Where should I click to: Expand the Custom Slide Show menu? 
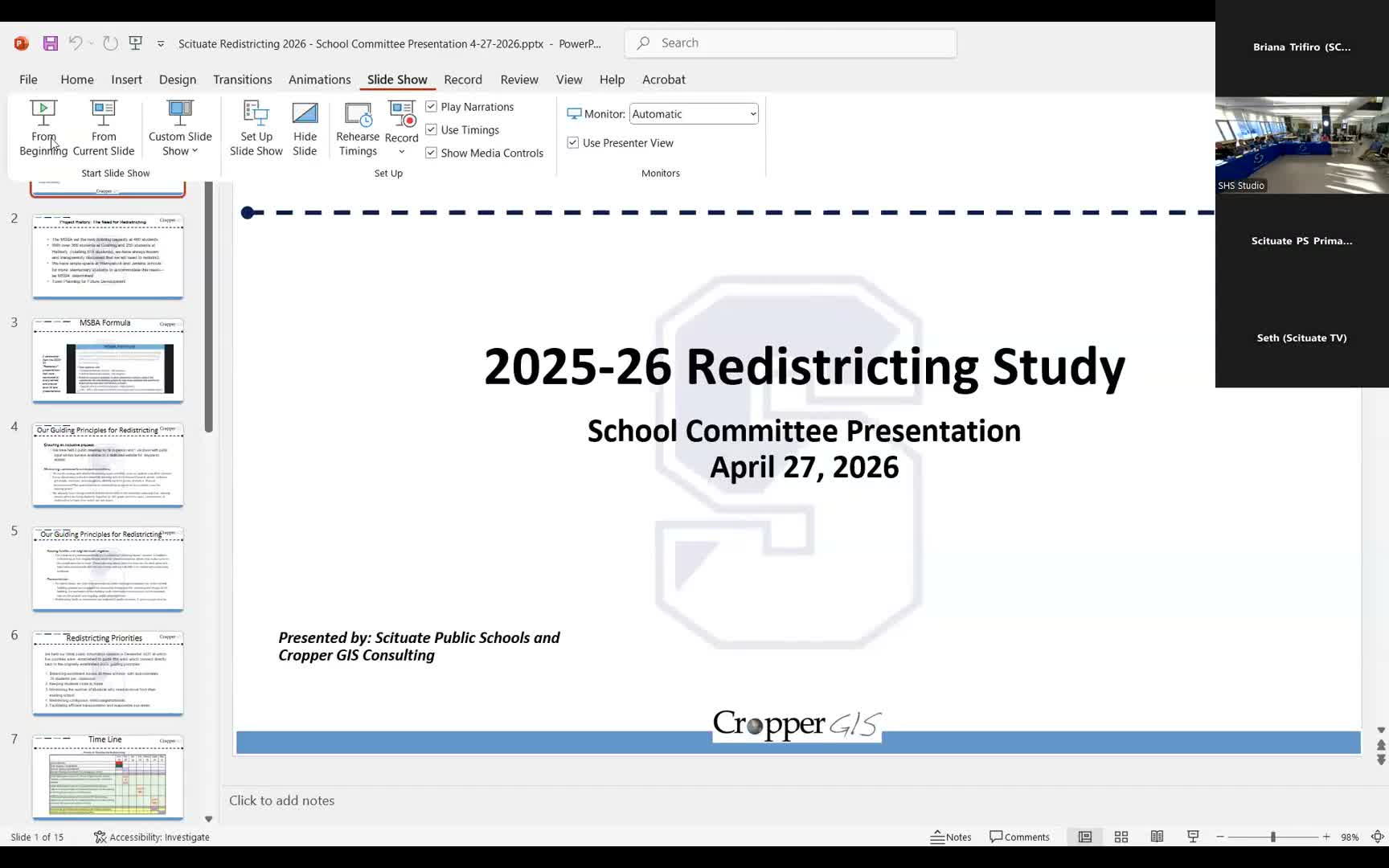180,128
